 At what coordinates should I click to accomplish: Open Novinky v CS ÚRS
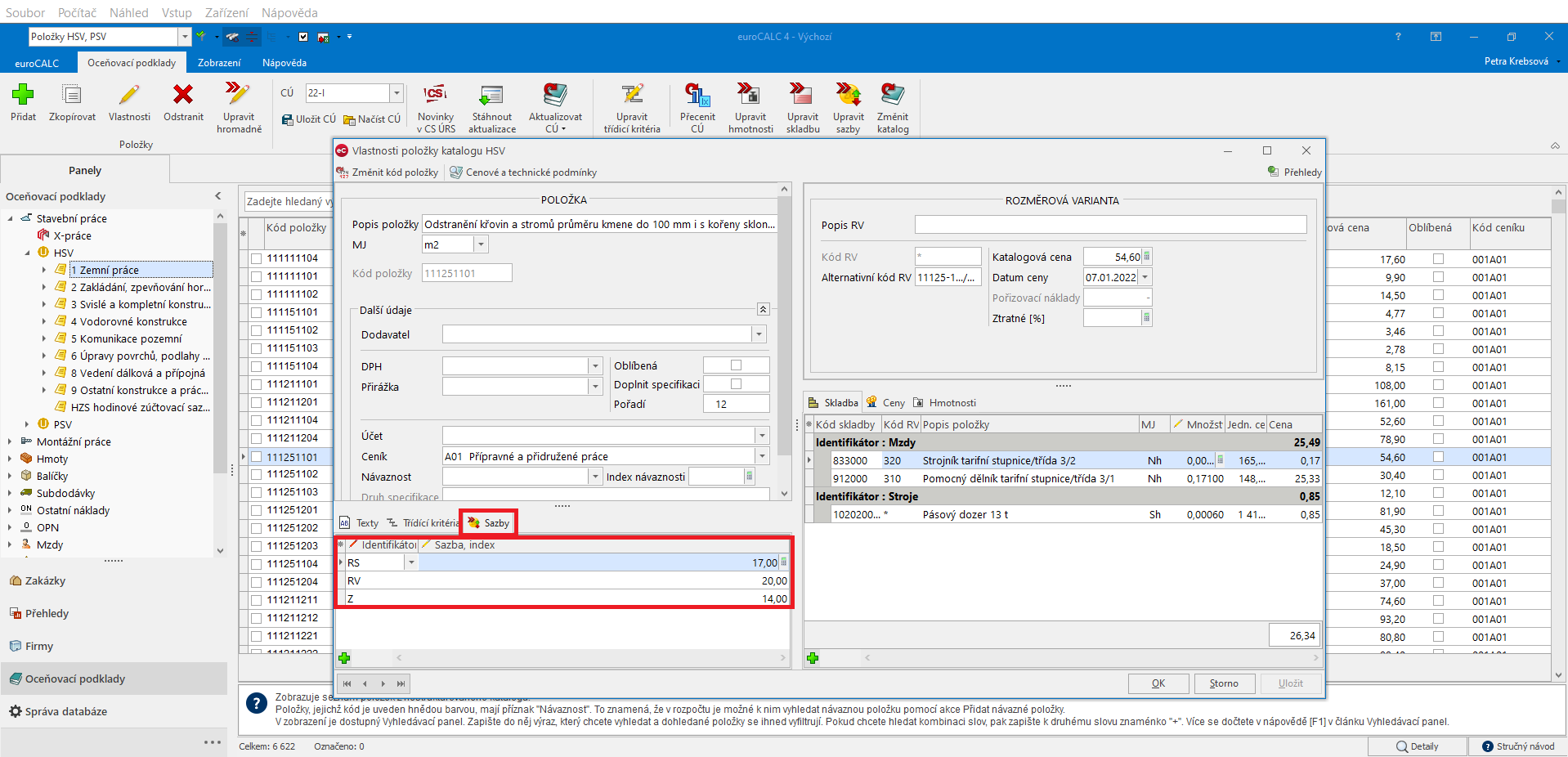[436, 95]
